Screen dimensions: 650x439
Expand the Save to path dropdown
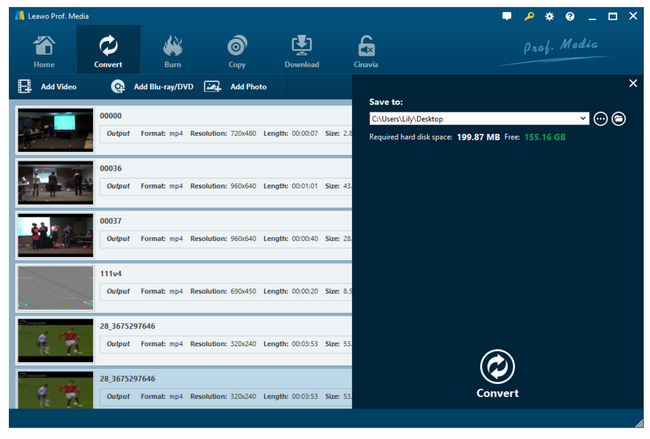pos(583,119)
